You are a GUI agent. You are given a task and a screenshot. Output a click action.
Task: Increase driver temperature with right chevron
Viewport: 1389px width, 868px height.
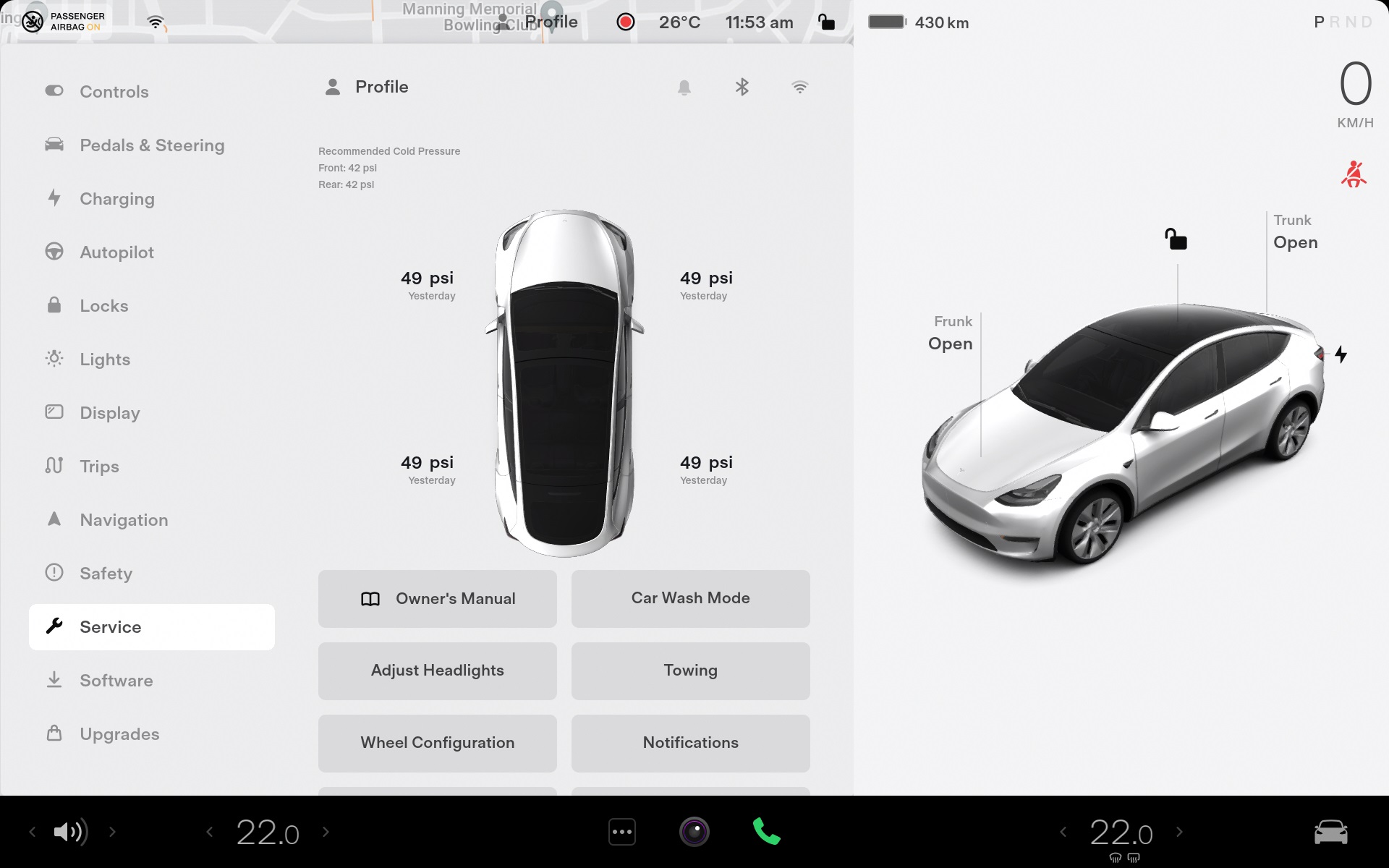pos(326,832)
